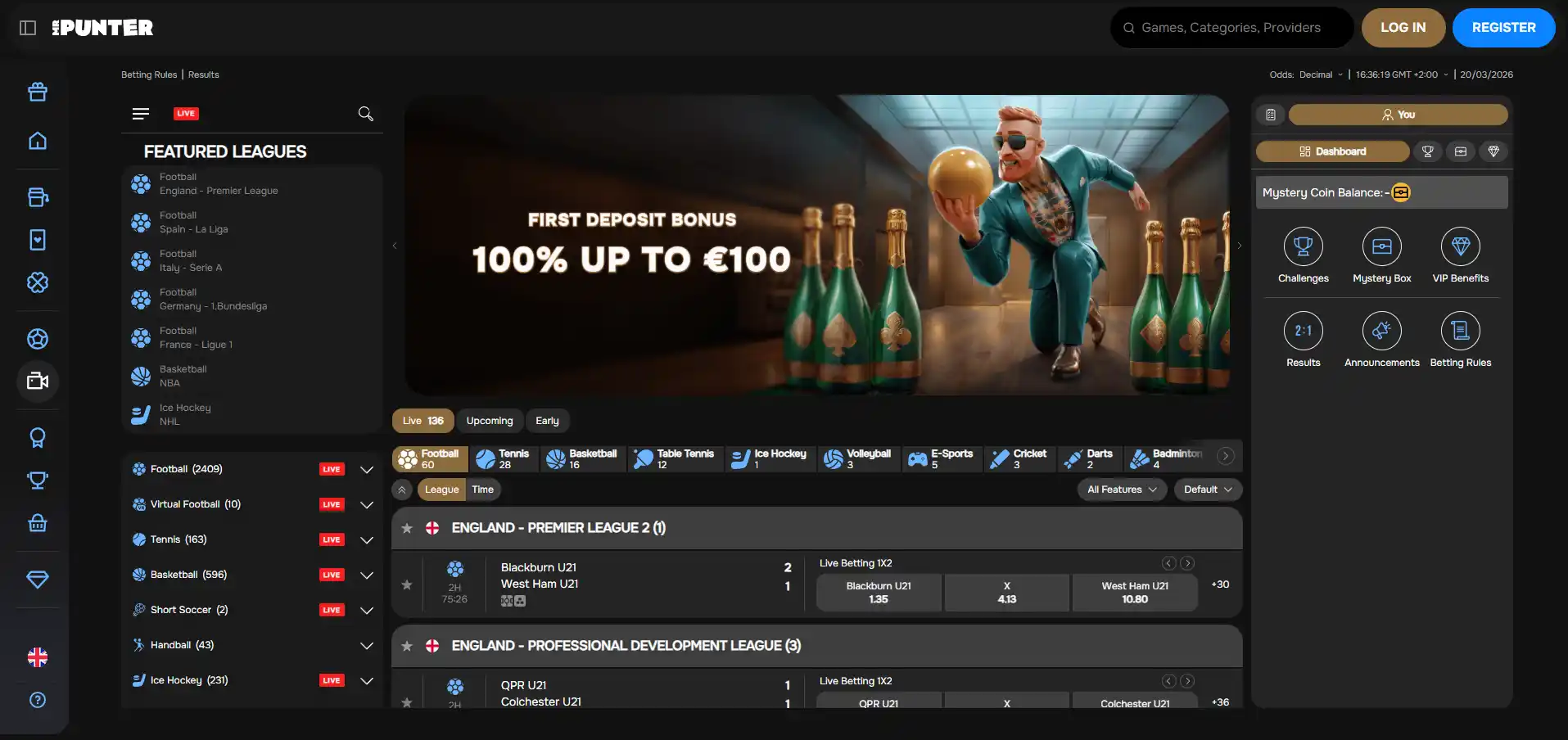This screenshot has height=740, width=1568.
Task: Favorite Professional Development League star
Action: click(x=407, y=646)
